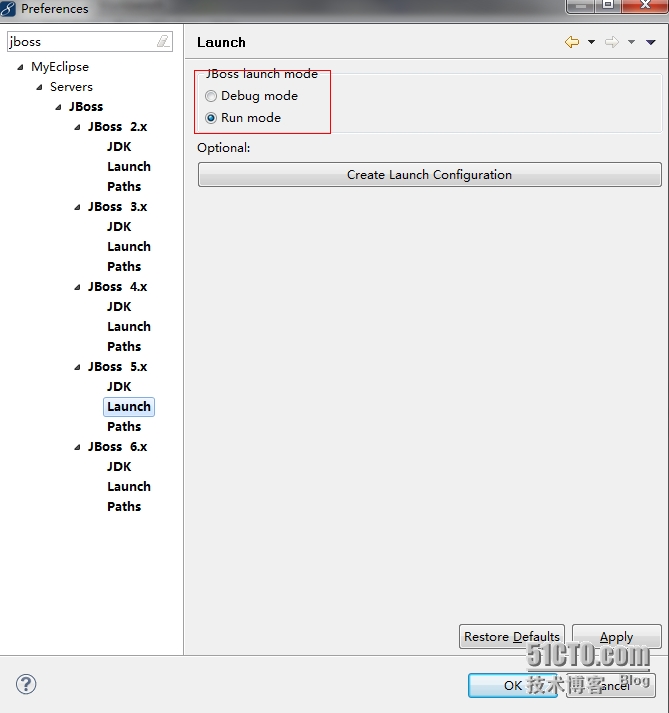Open the help question mark icon
669x713 pixels.
(x=26, y=684)
